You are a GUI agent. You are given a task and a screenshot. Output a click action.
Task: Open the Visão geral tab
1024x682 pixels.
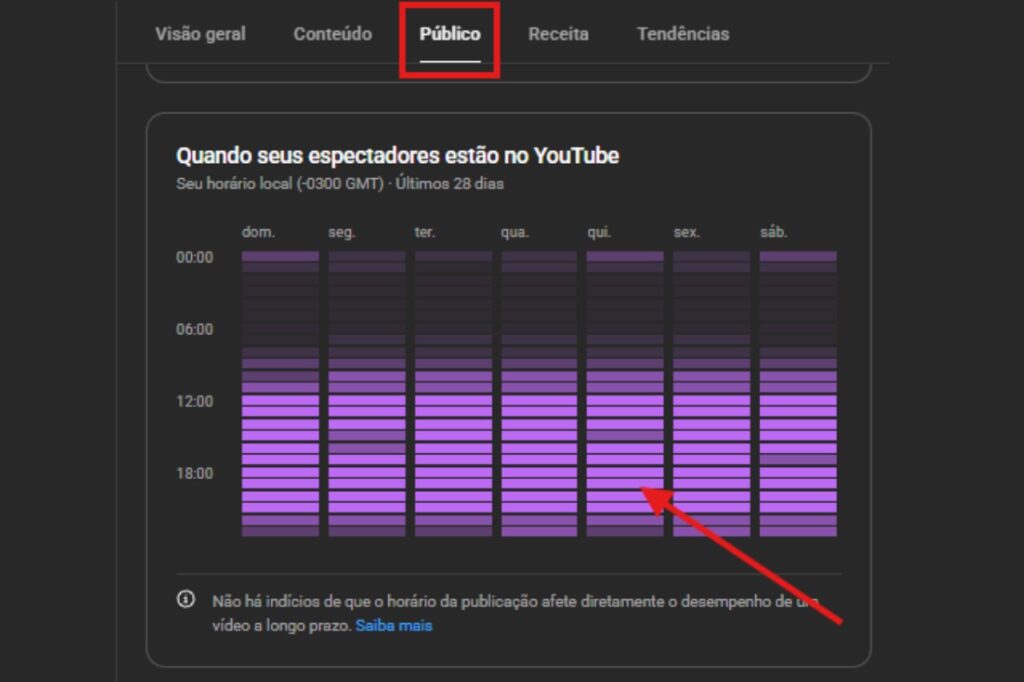200,34
